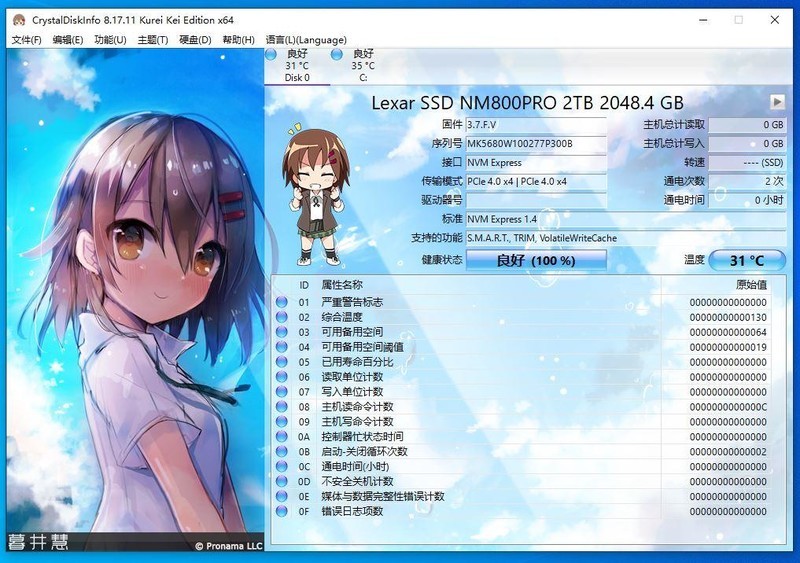Viewport: 800px width, 563px height.
Task: Click the 主机总计写入 value 0 GB
Action: (x=747, y=143)
